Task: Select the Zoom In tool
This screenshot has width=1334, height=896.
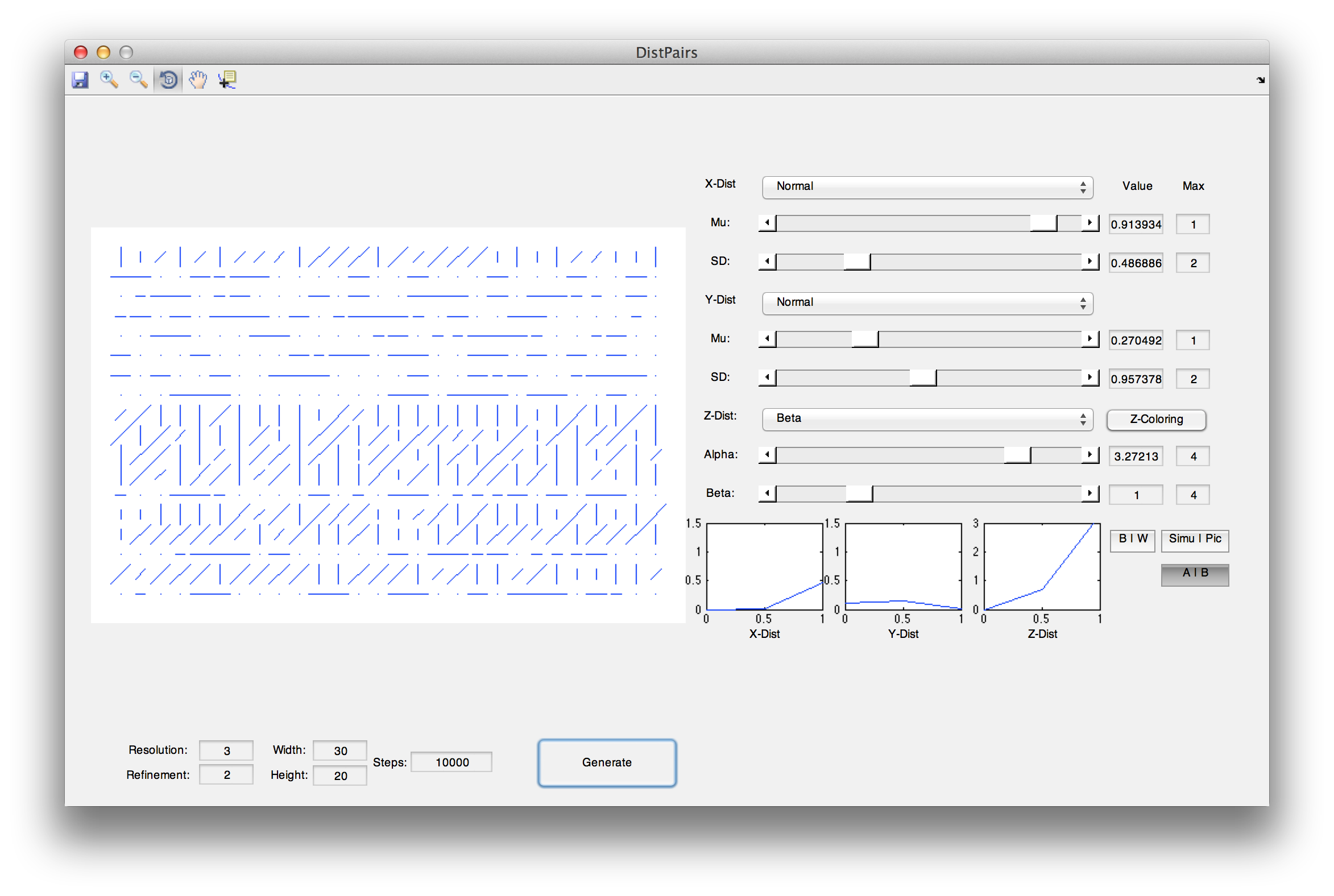Action: coord(109,80)
